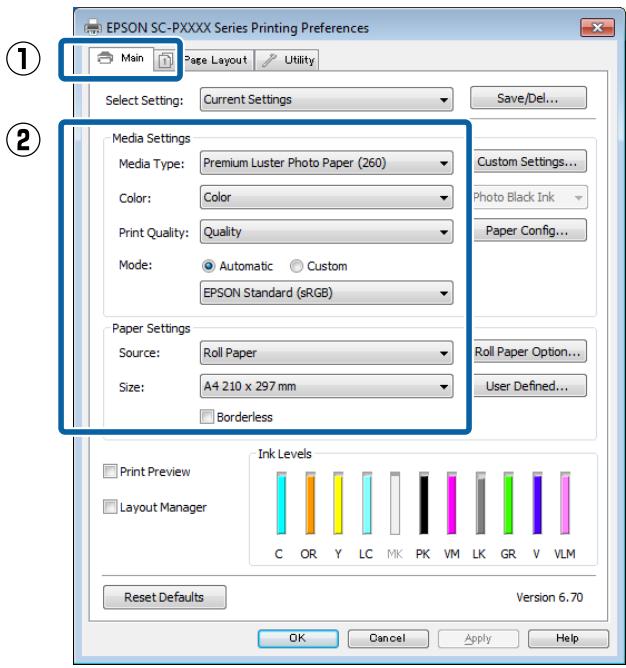Open the Utility tab

[x=287, y=60]
